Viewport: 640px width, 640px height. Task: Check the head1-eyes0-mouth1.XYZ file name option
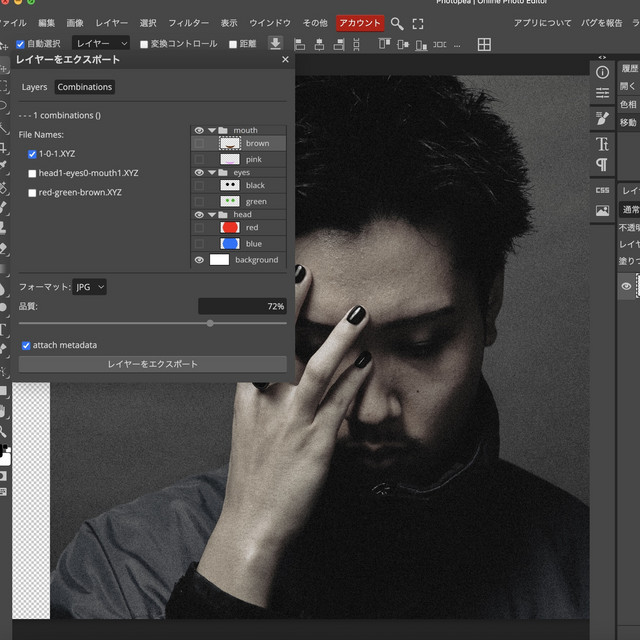[33, 173]
